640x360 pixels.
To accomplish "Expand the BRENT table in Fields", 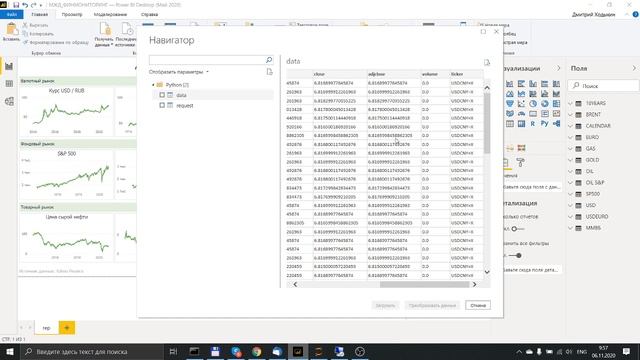I will pyautogui.click(x=571, y=115).
